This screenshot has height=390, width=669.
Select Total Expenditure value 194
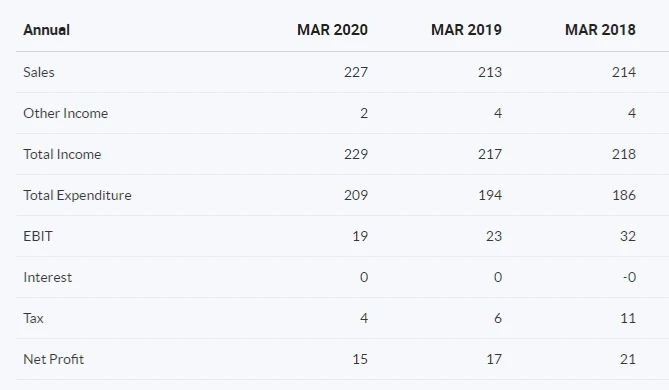490,195
